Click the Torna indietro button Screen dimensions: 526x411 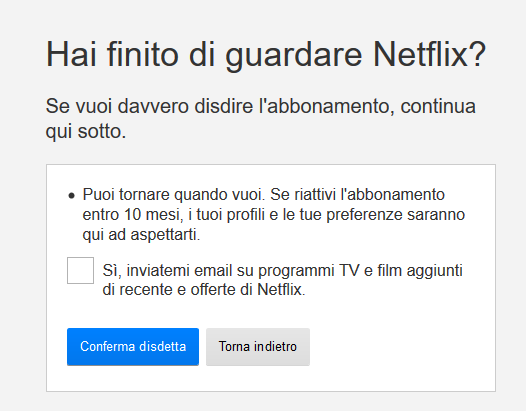[258, 347]
